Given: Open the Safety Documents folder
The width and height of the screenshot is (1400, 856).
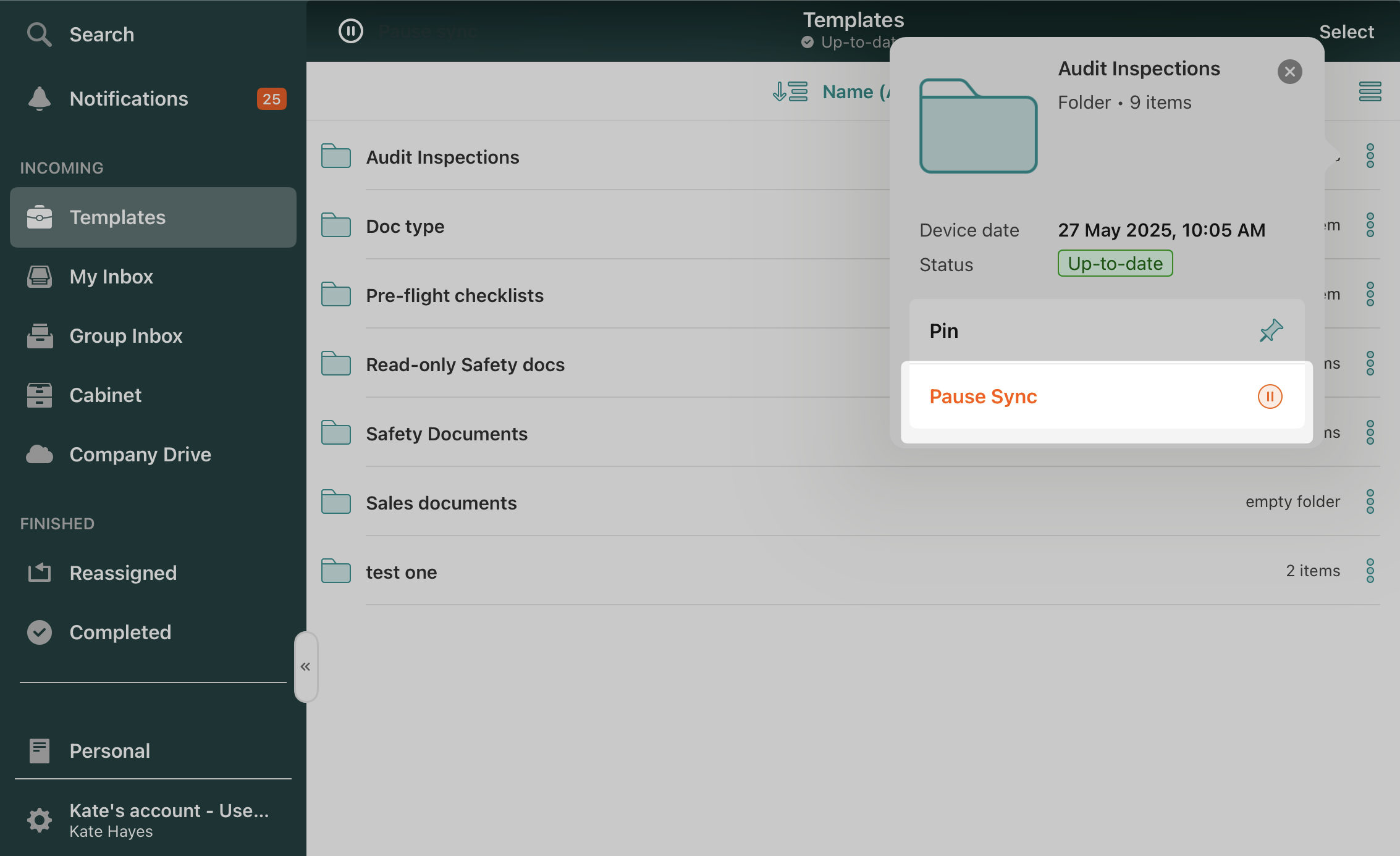Looking at the screenshot, I should [x=446, y=434].
